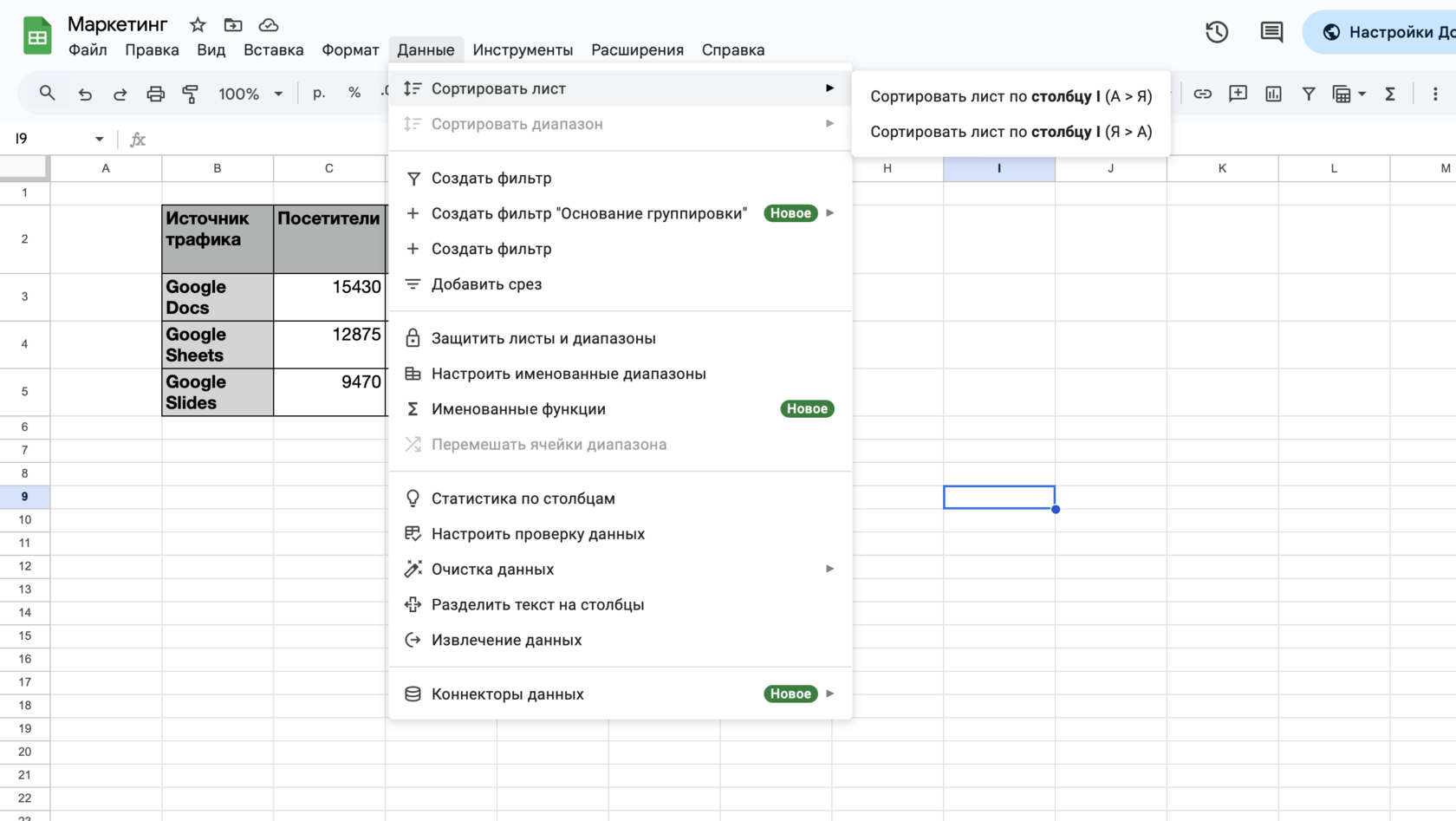Click the insert chart icon
1456x821 pixels.
(1273, 94)
